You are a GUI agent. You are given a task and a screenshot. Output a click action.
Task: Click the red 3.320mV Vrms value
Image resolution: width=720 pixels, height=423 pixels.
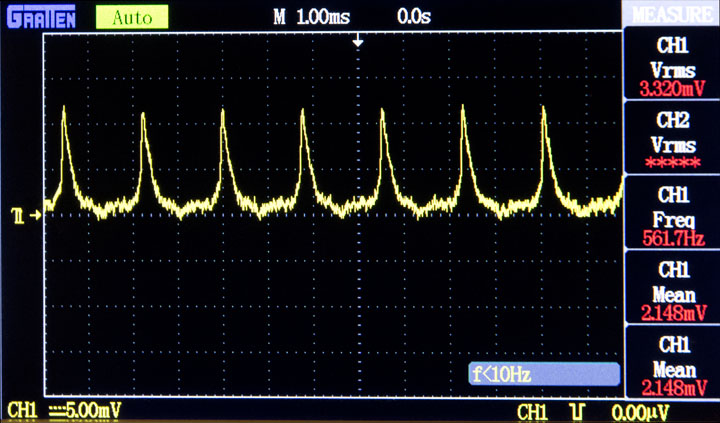pyautogui.click(x=672, y=89)
